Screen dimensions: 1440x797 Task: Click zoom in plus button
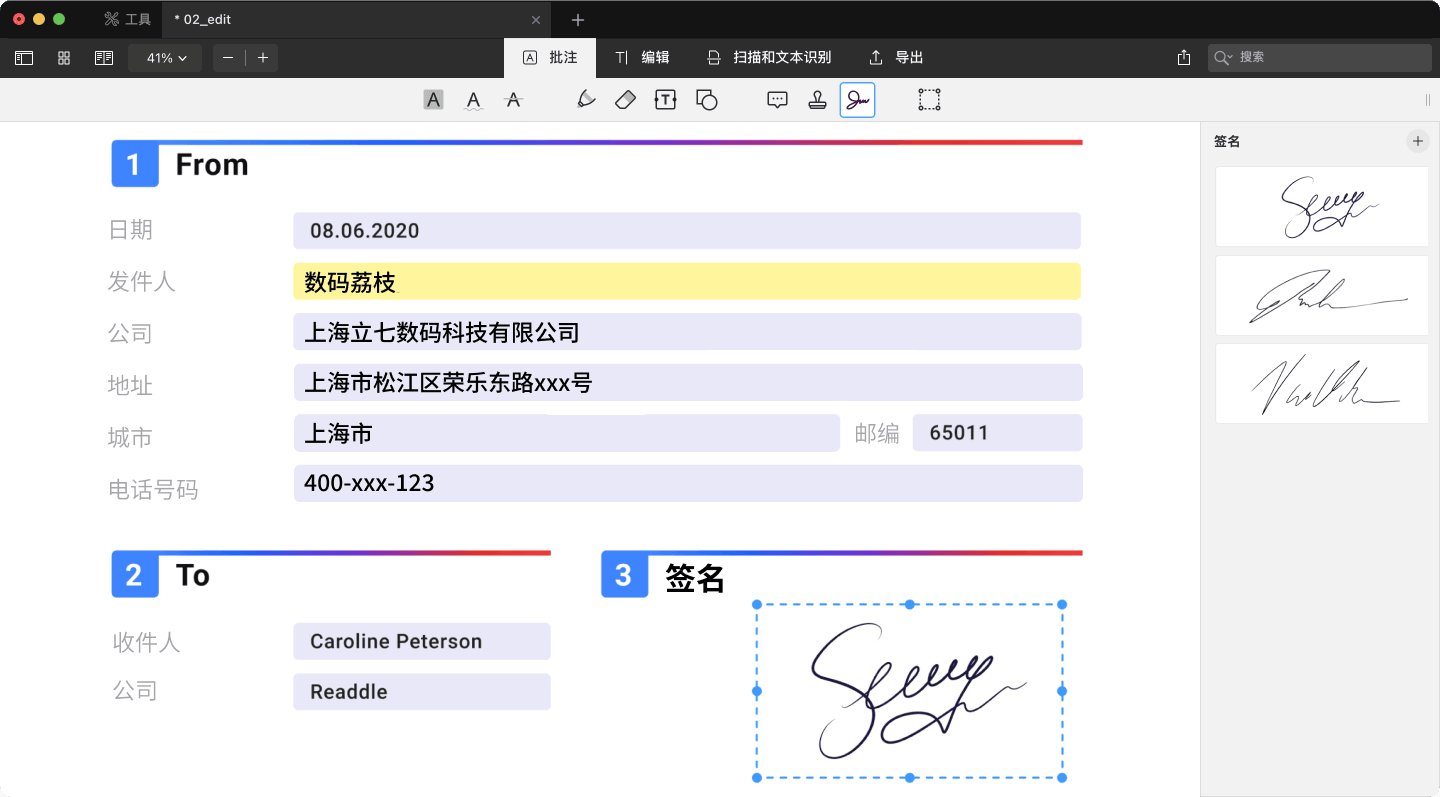pos(263,58)
